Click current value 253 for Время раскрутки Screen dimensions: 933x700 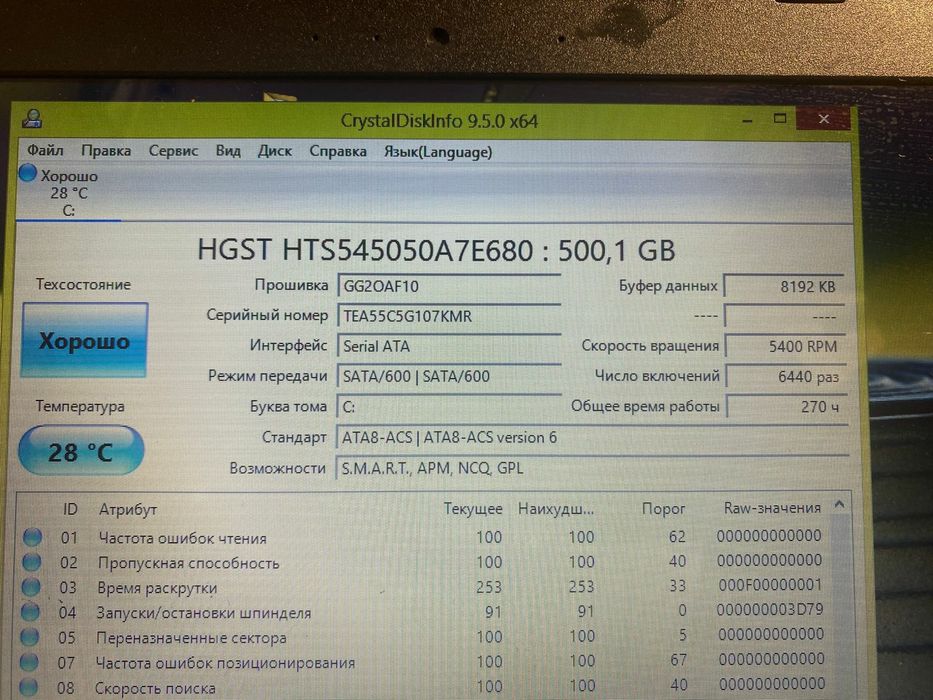pyautogui.click(x=489, y=587)
